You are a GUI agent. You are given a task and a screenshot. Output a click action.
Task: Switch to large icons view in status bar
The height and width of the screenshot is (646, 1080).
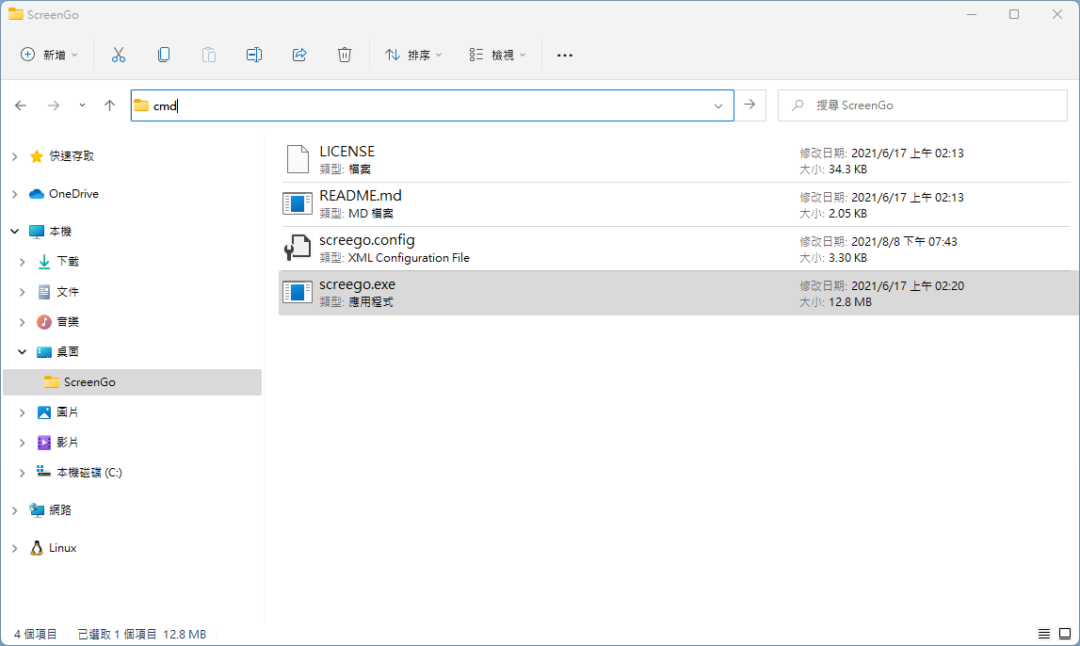pyautogui.click(x=1065, y=634)
